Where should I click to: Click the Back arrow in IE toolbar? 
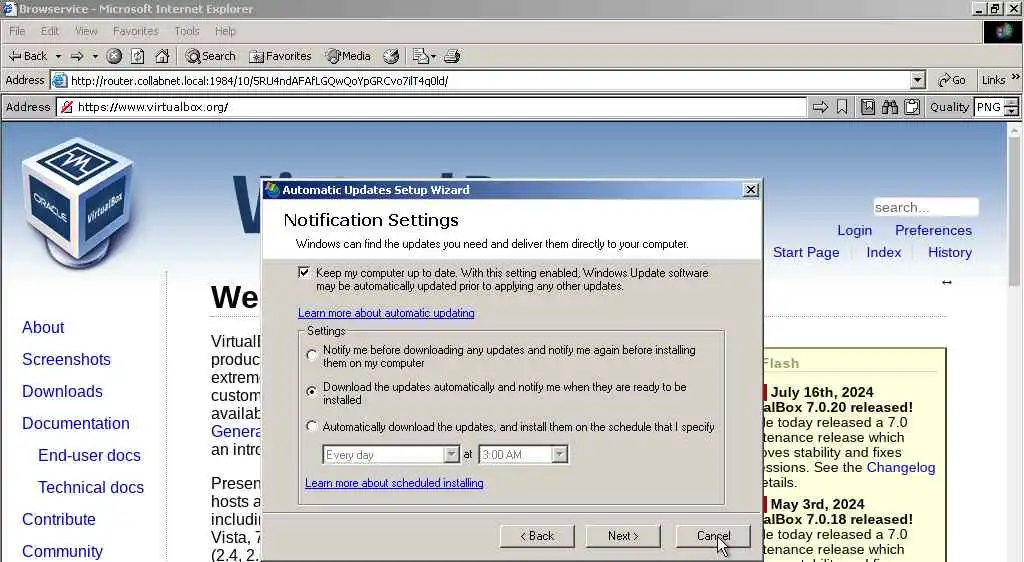pyautogui.click(x=27, y=56)
